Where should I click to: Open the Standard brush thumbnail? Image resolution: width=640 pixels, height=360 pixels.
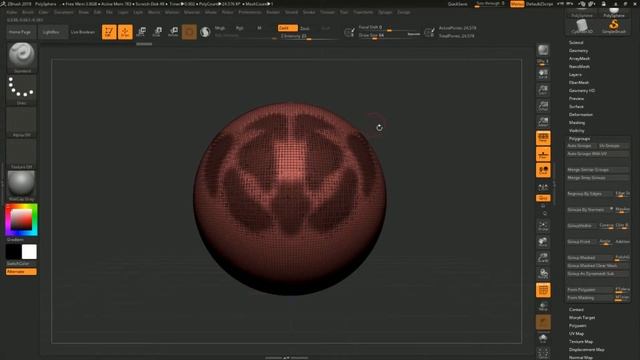21,57
